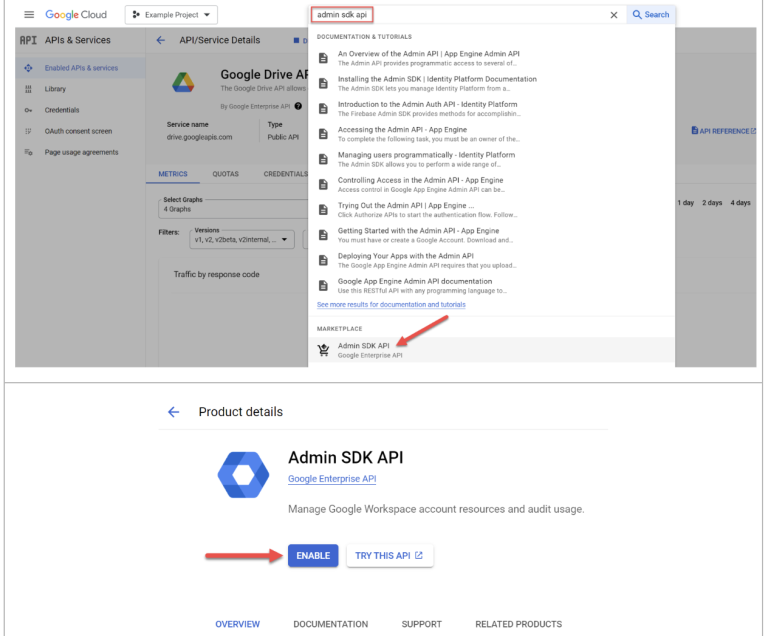Open the Documentation tab for Admin SDK

pos(330,624)
